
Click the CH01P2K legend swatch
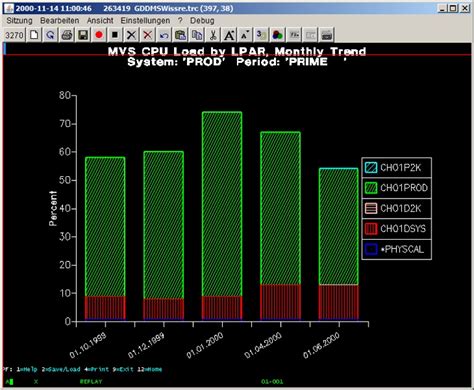[x=371, y=167]
